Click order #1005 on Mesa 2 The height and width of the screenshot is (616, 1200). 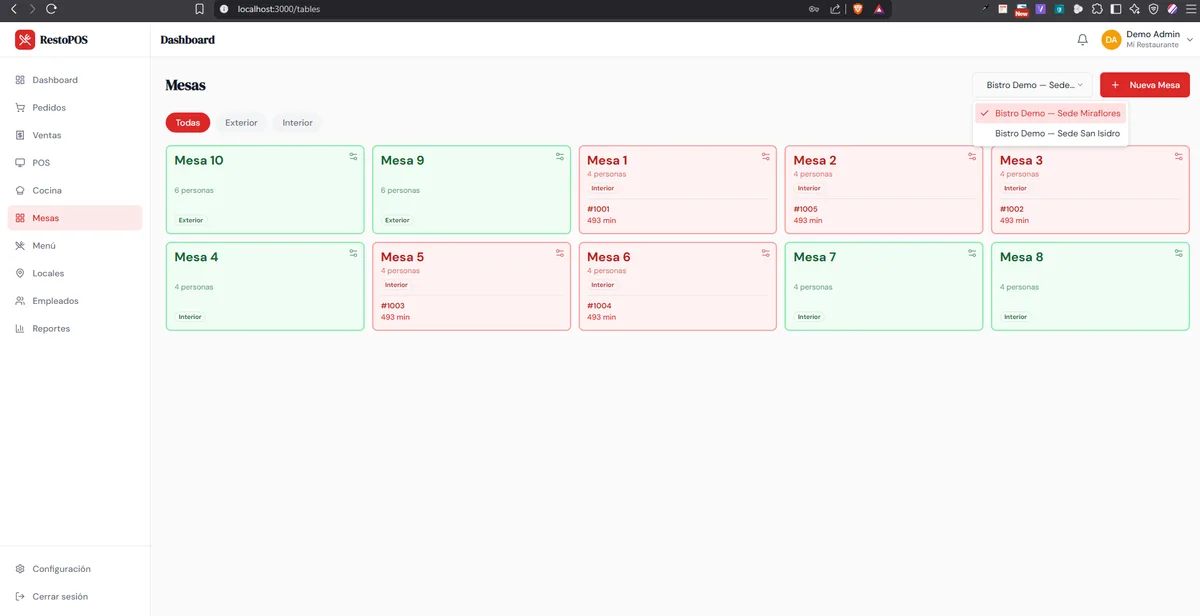805,209
